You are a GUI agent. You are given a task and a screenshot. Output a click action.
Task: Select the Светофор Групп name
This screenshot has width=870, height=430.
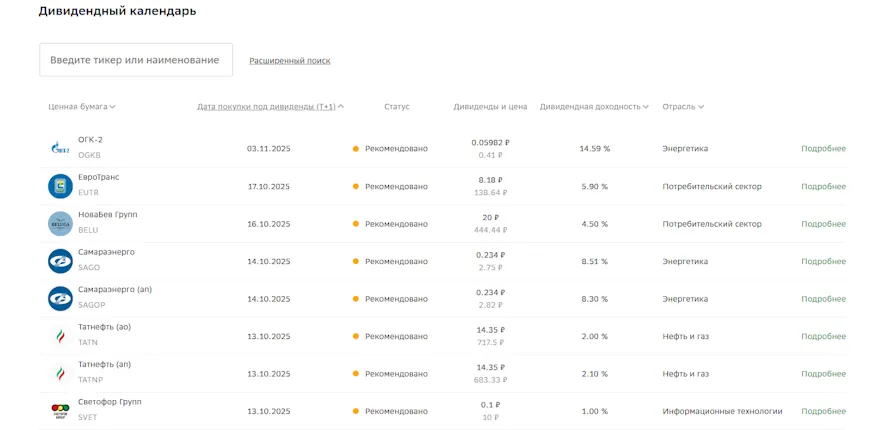click(x=110, y=402)
